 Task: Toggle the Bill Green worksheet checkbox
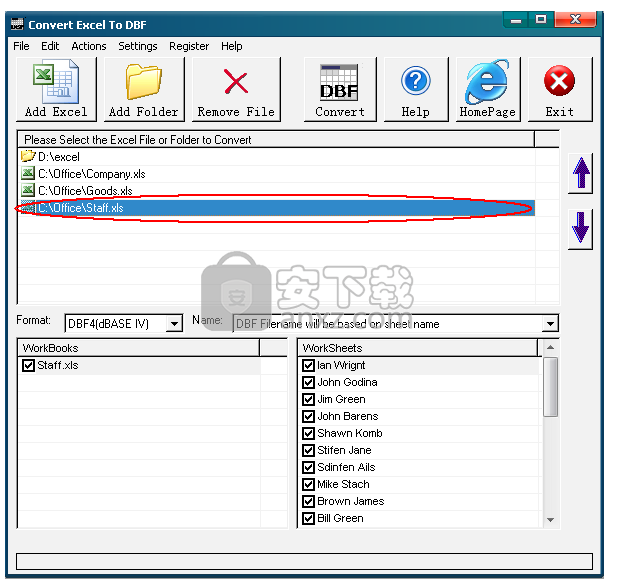308,518
